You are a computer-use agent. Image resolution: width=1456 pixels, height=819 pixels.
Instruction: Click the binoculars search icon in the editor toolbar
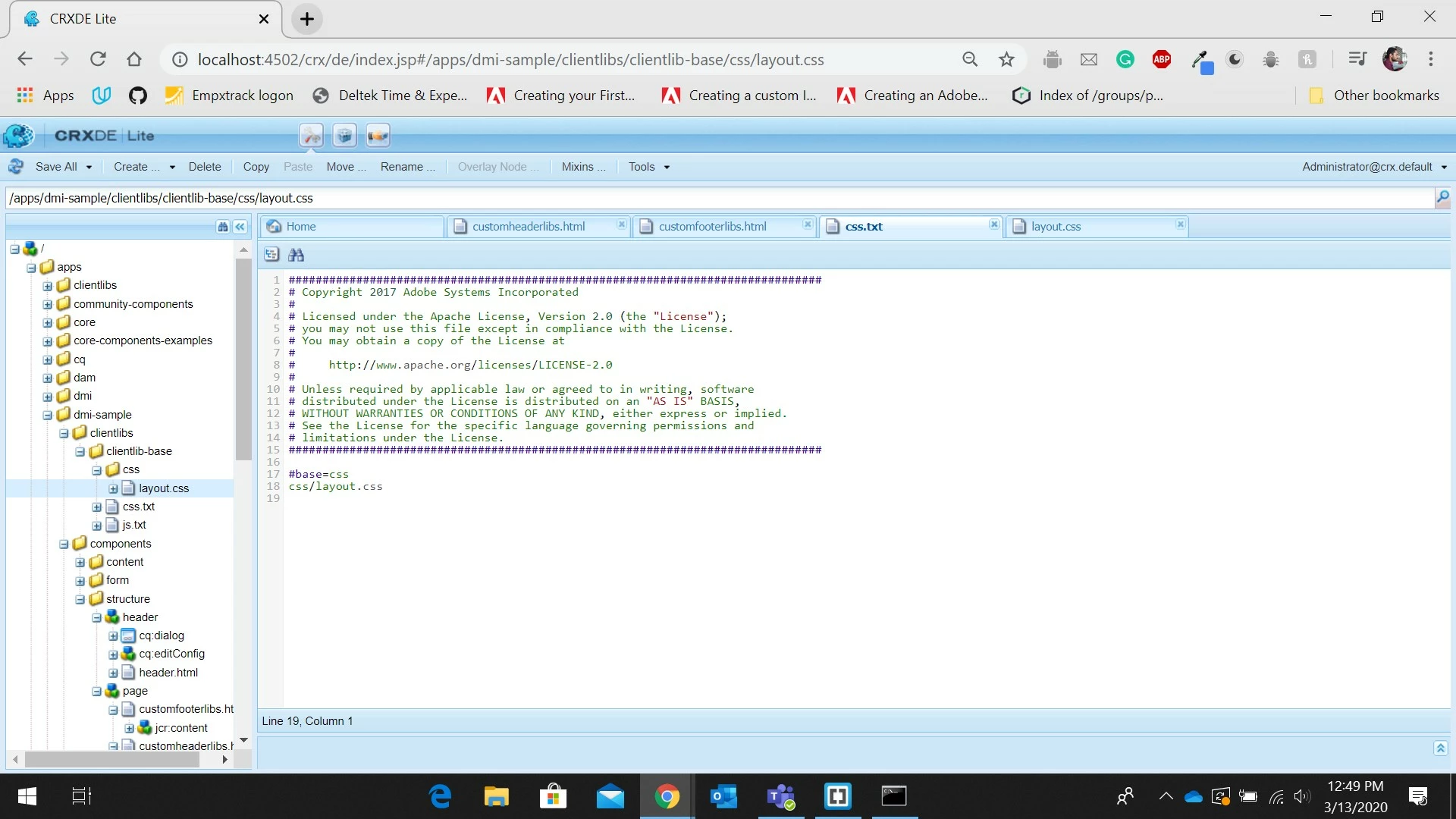tap(296, 255)
